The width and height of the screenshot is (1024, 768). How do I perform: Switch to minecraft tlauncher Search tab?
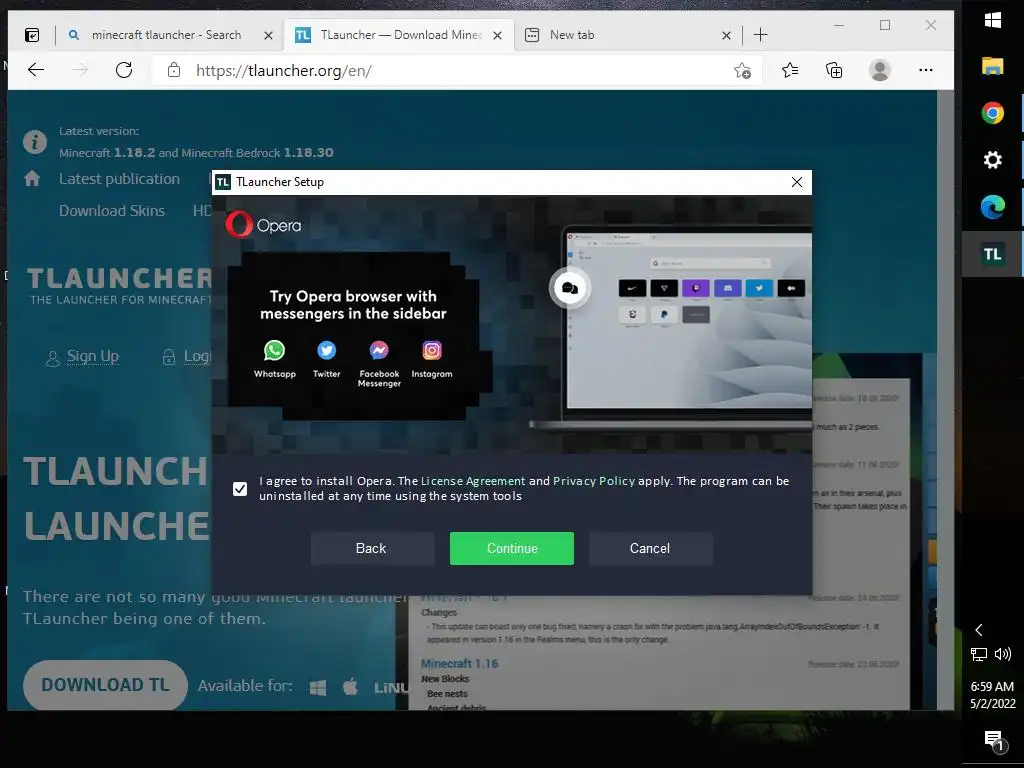(166, 35)
